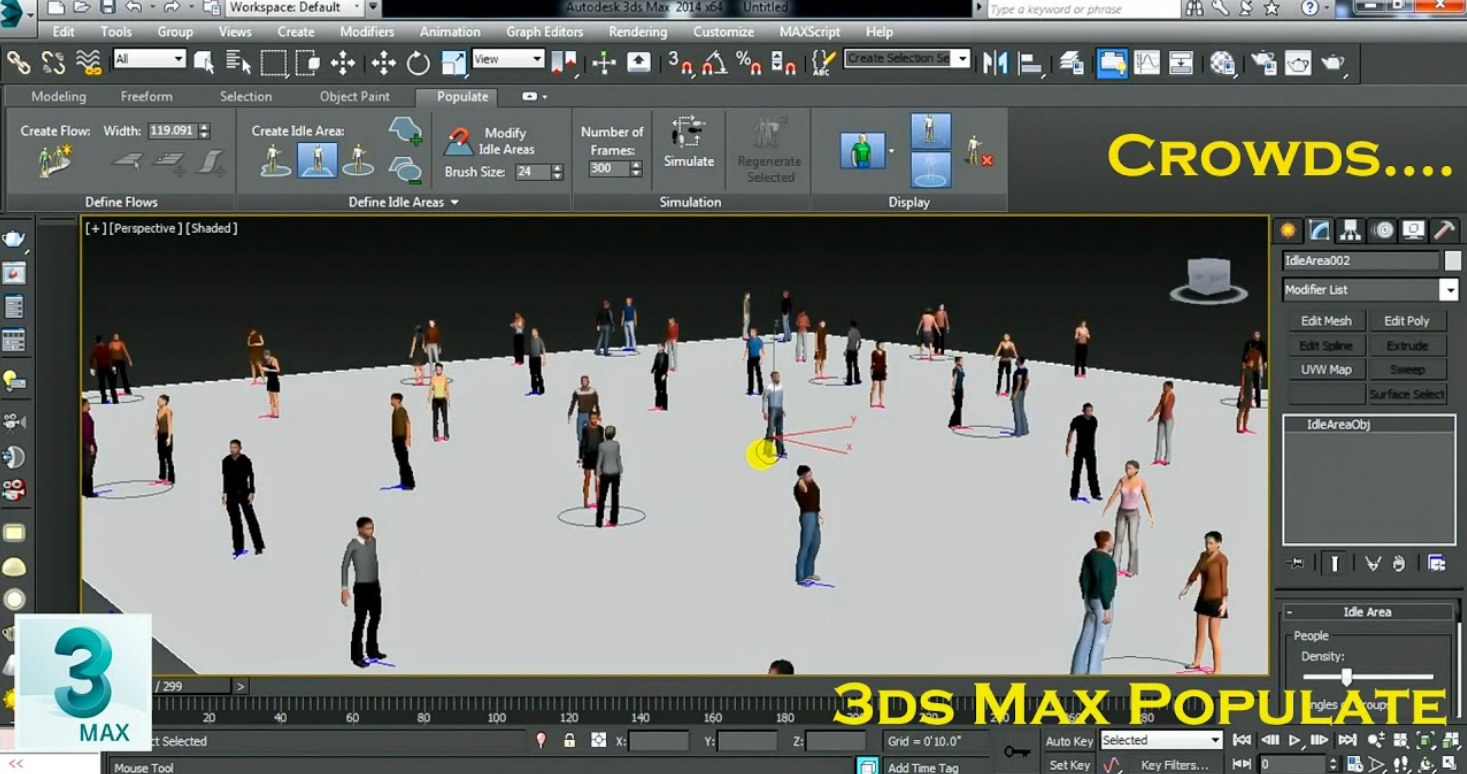Toggle Spinner Snap
This screenshot has height=774, width=1467.
784,63
